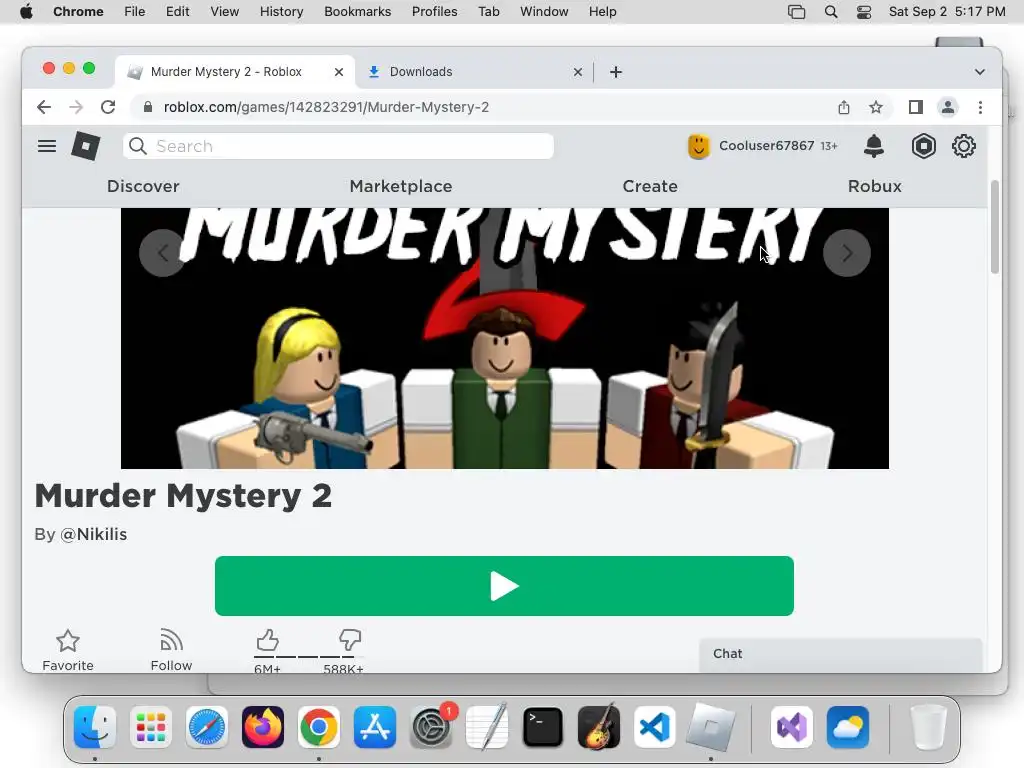The image size is (1024, 768).
Task: Open the Roblox hamburger navigation menu
Action: pyautogui.click(x=46, y=146)
